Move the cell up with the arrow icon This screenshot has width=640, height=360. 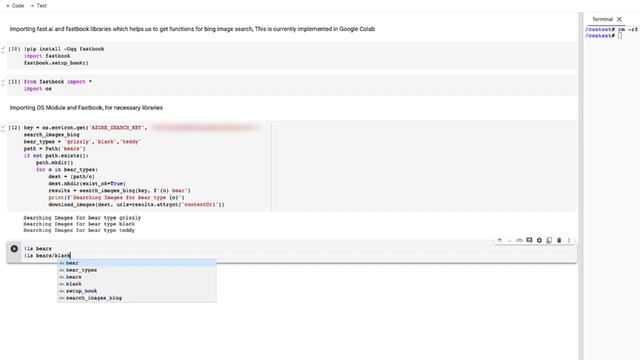tap(500, 240)
